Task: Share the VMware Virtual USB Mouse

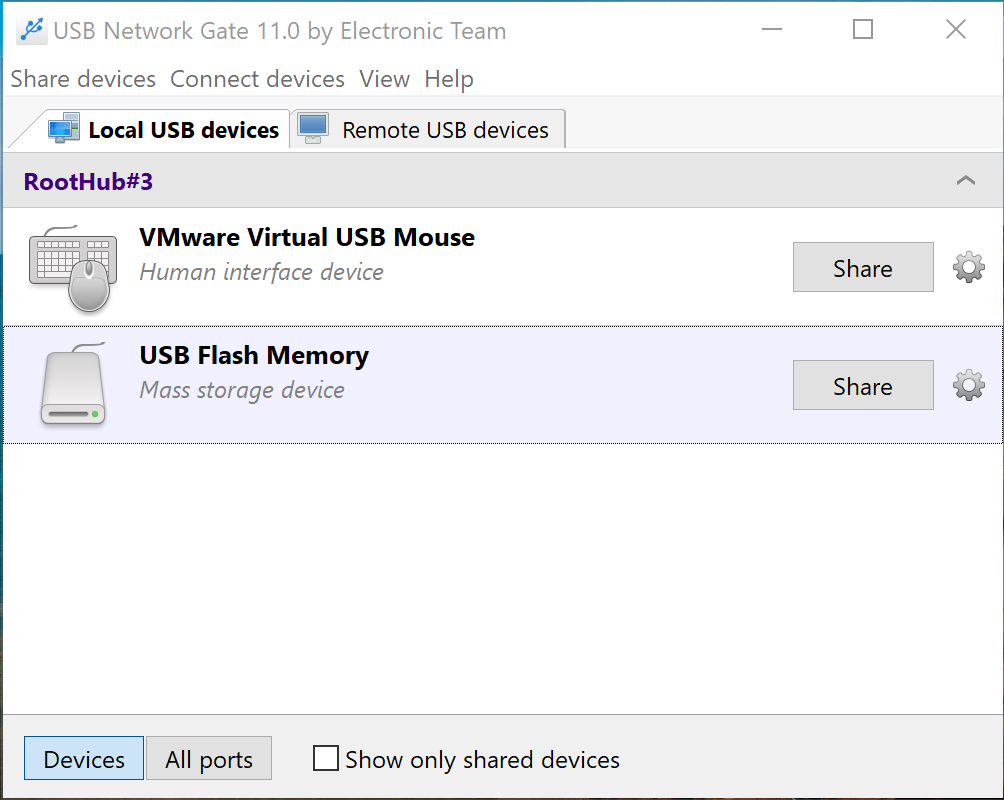Action: tap(862, 268)
